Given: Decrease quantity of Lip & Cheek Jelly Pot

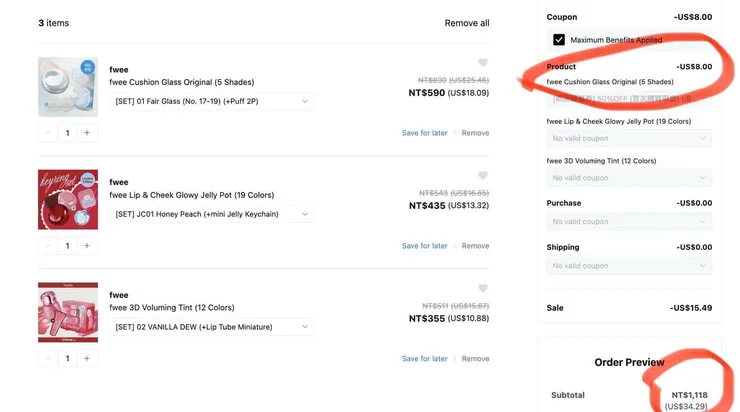Looking at the screenshot, I should (48, 246).
